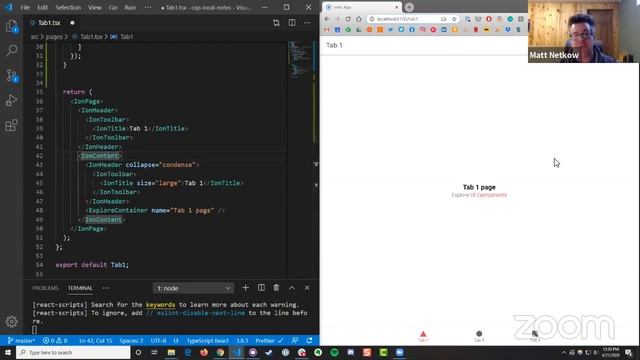
Task: Click TypeScript version '3.8.3' in status bar
Action: click(x=242, y=340)
